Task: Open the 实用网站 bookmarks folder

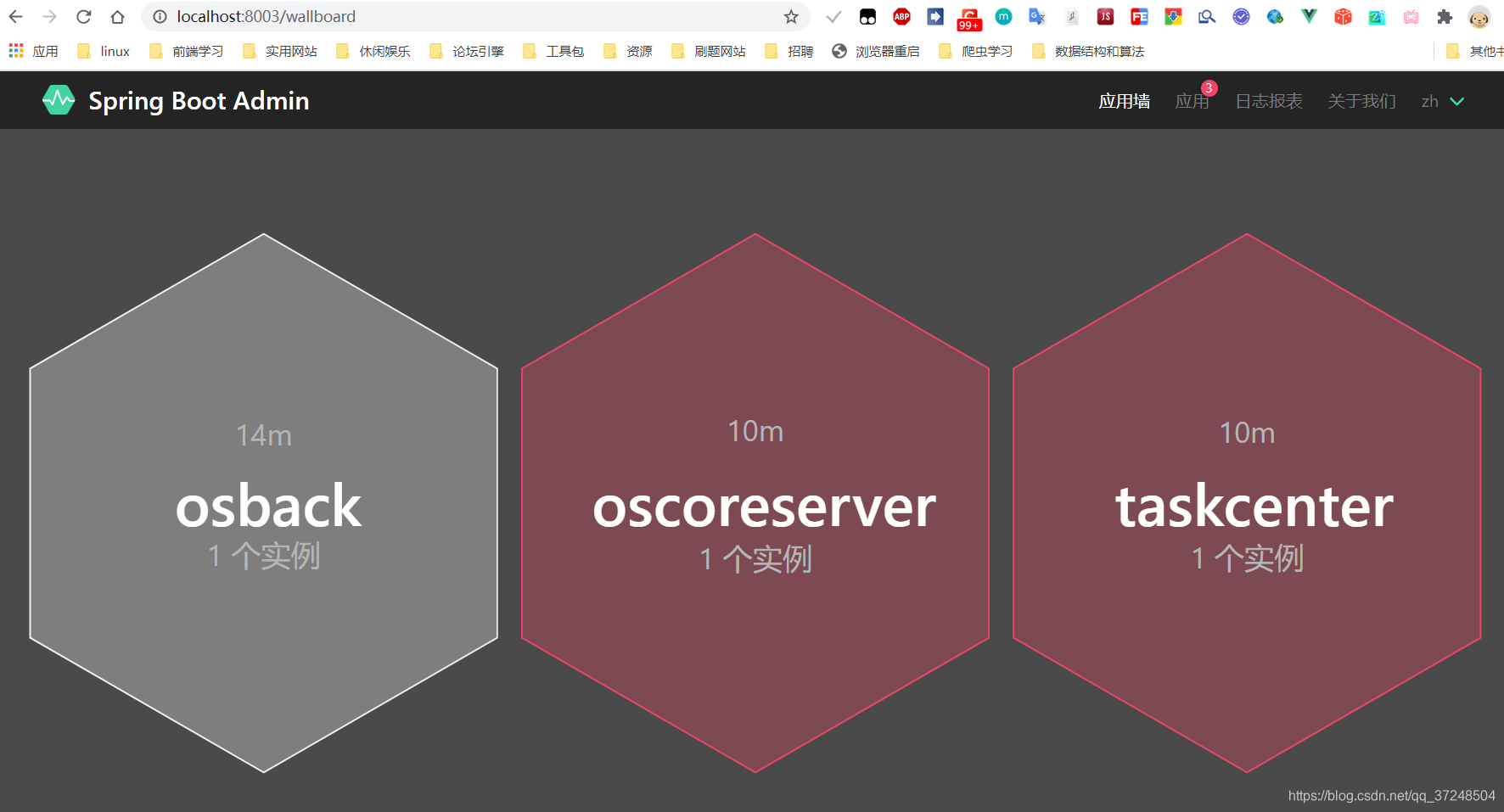Action: [280, 51]
